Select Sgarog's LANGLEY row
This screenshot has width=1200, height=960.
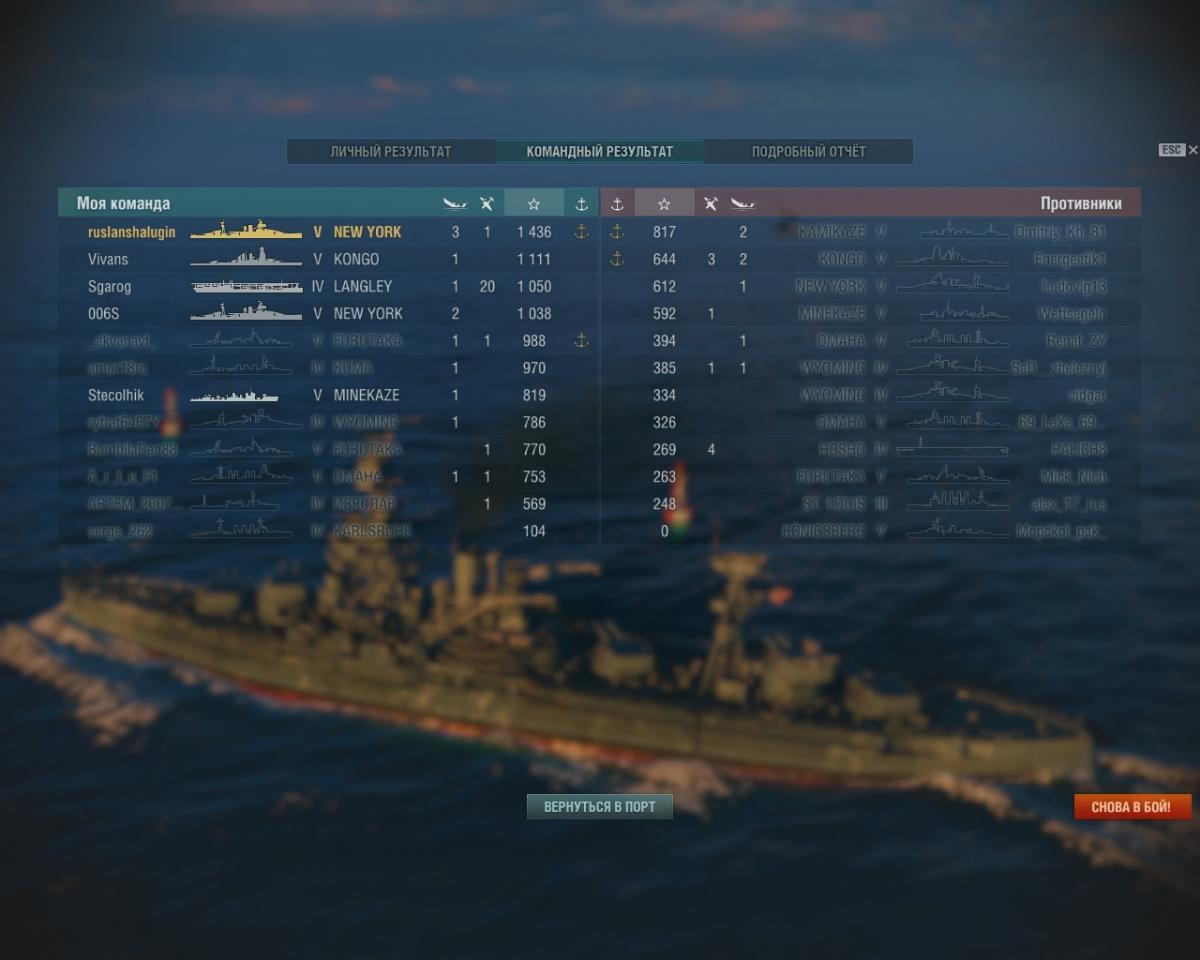328,286
